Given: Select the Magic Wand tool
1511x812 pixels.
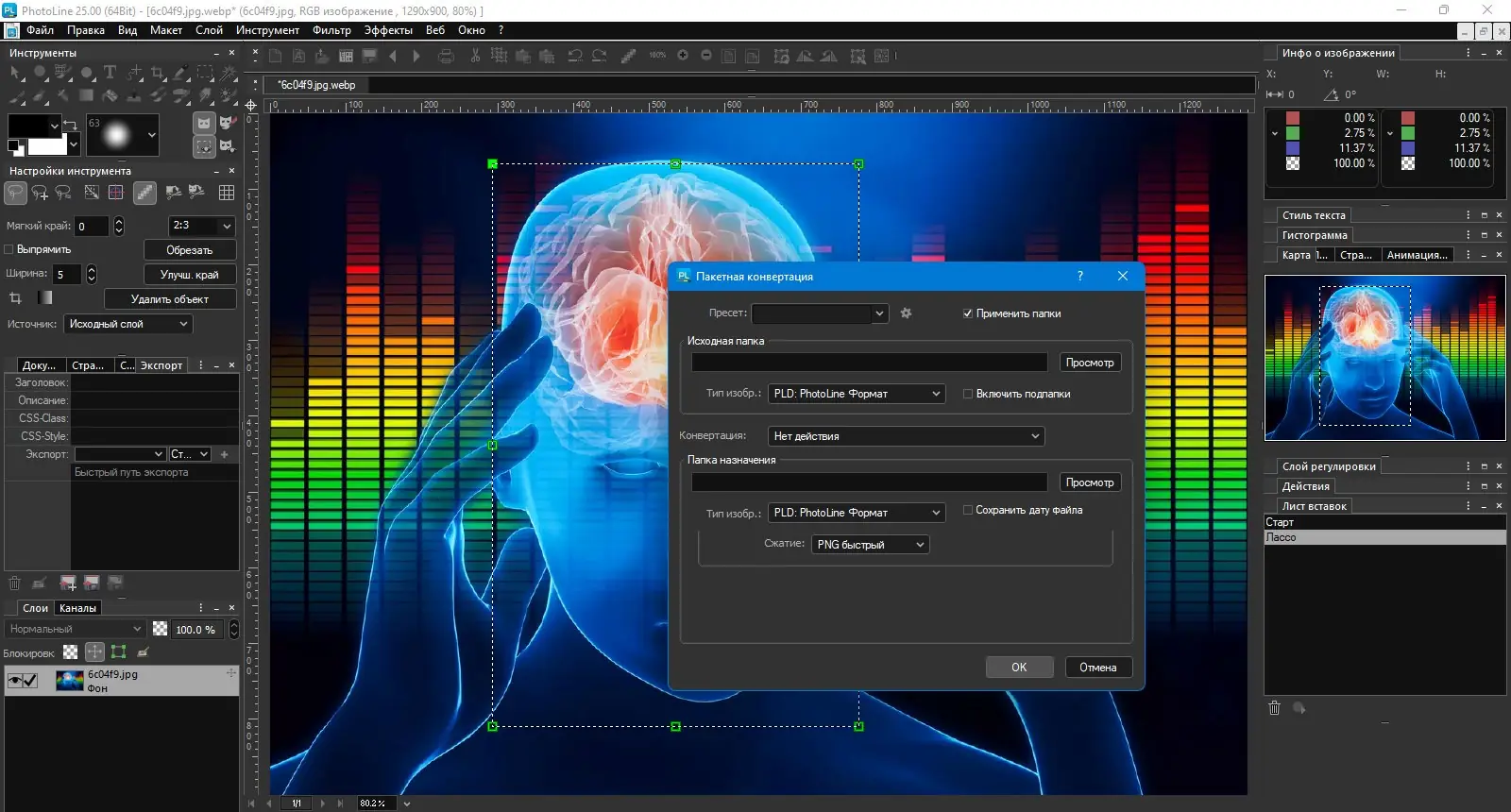Looking at the screenshot, I should pos(229,73).
